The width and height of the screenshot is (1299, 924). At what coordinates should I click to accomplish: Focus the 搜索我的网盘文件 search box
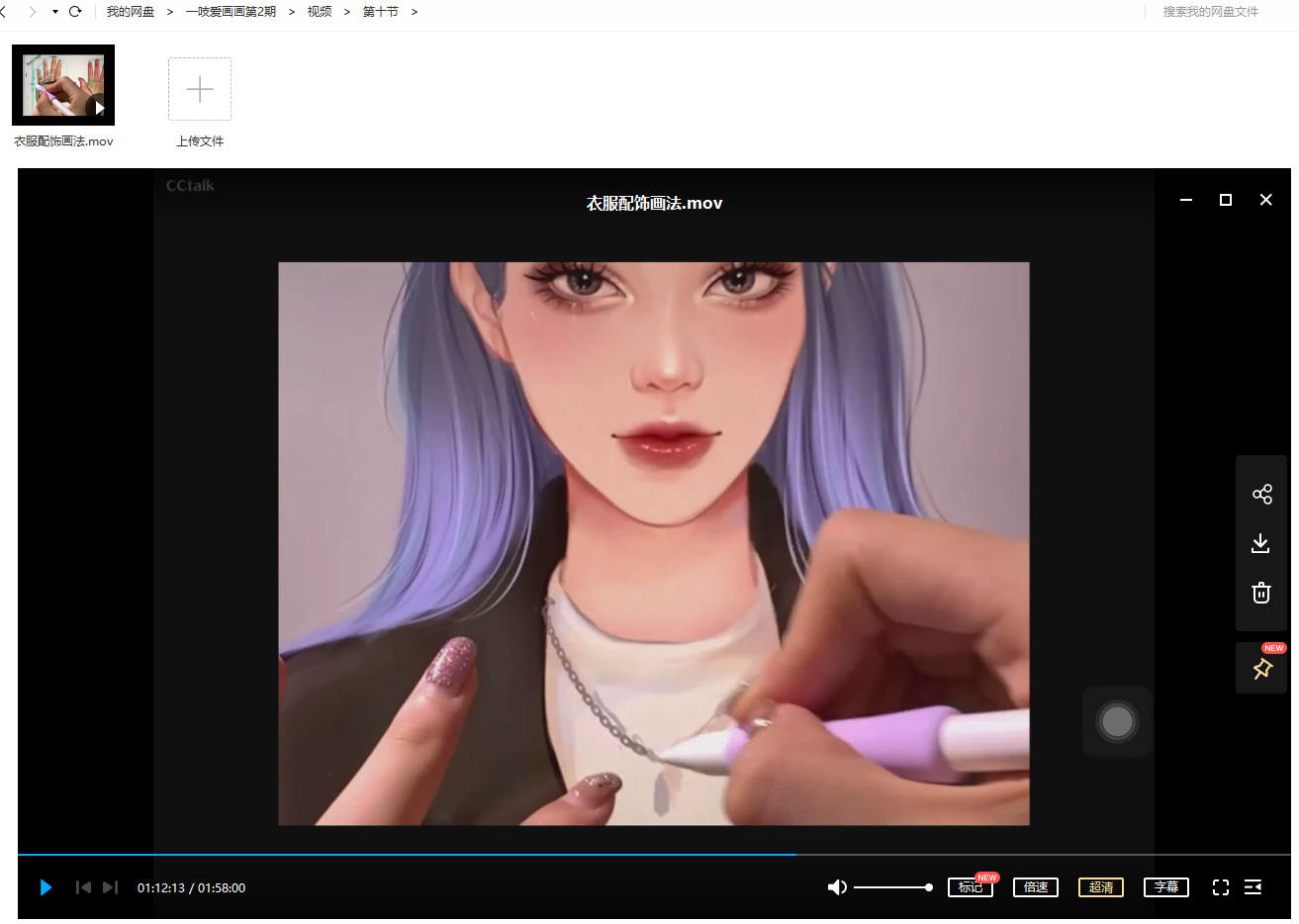[1210, 12]
